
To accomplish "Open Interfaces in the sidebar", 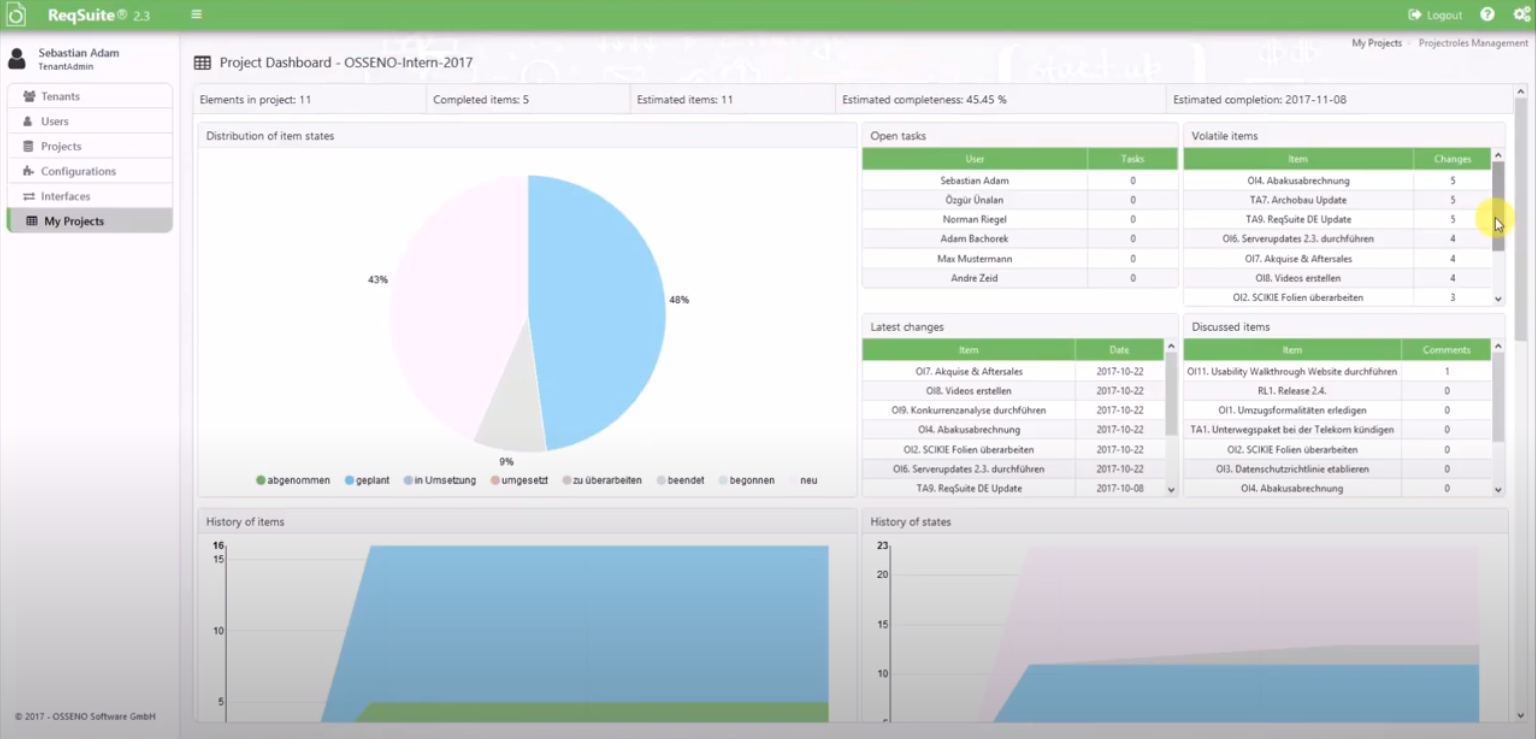I will click(89, 196).
